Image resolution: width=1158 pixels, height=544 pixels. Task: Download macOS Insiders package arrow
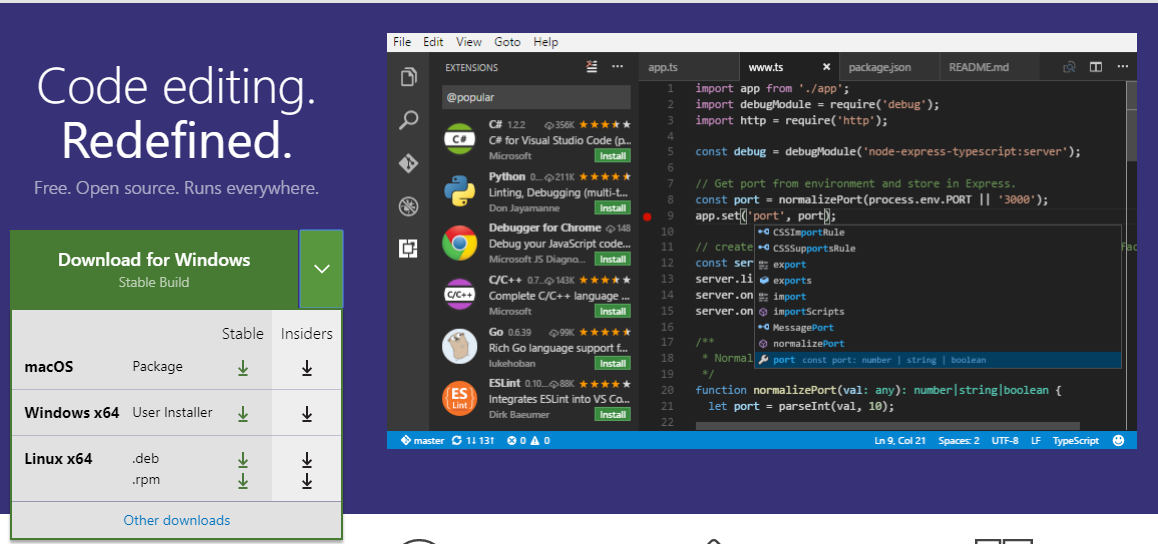pos(307,367)
